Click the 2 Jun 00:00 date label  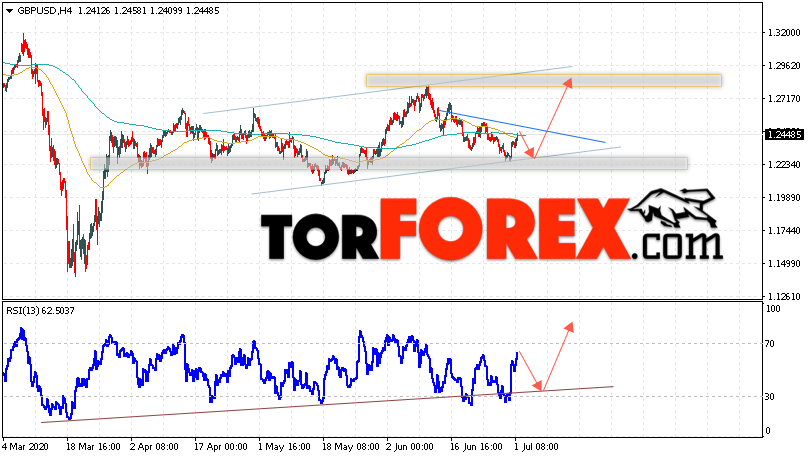[x=410, y=447]
